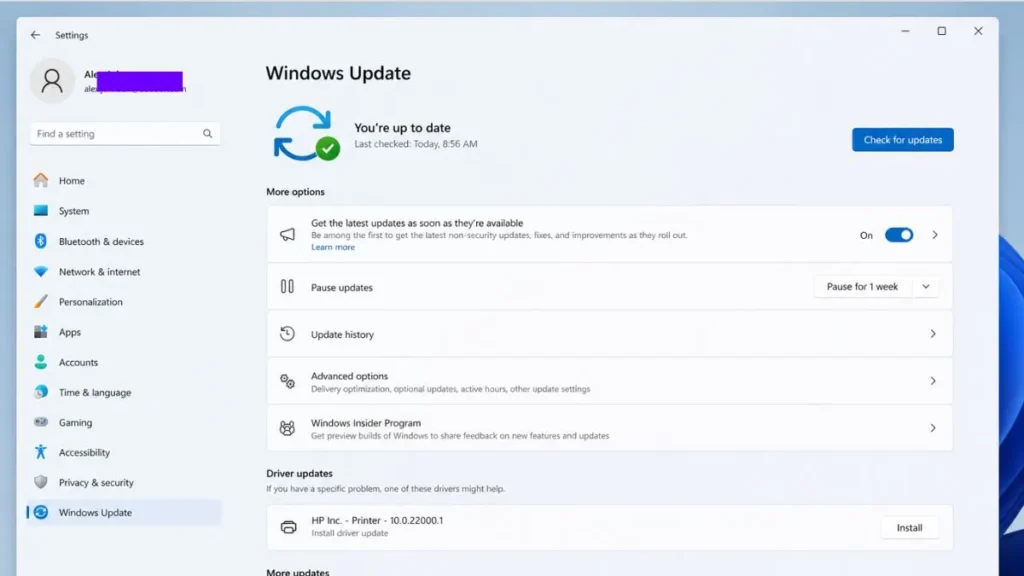Open the Learn more link
This screenshot has height=576, width=1024.
pyautogui.click(x=333, y=246)
